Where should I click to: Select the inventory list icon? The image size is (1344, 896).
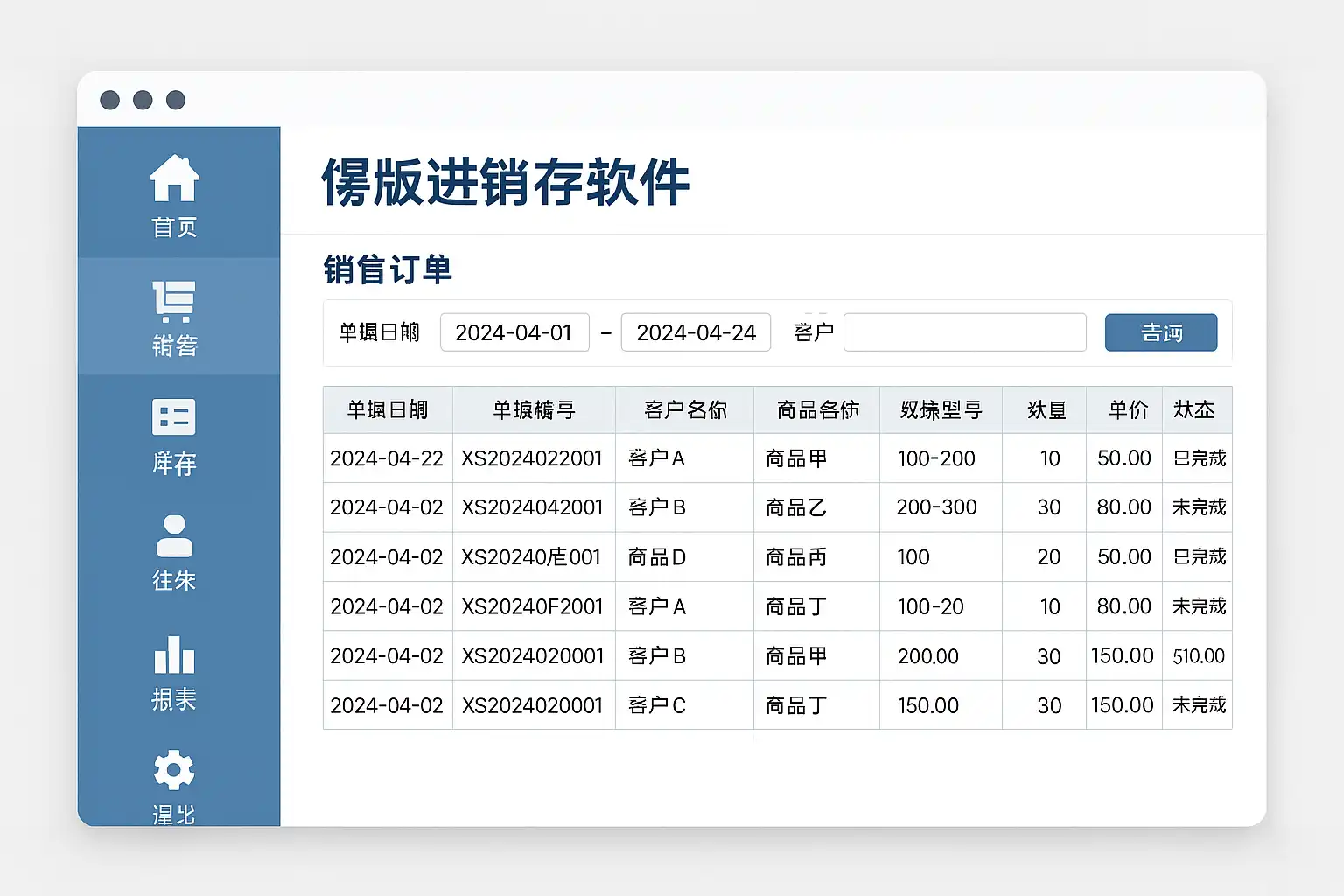coord(174,417)
